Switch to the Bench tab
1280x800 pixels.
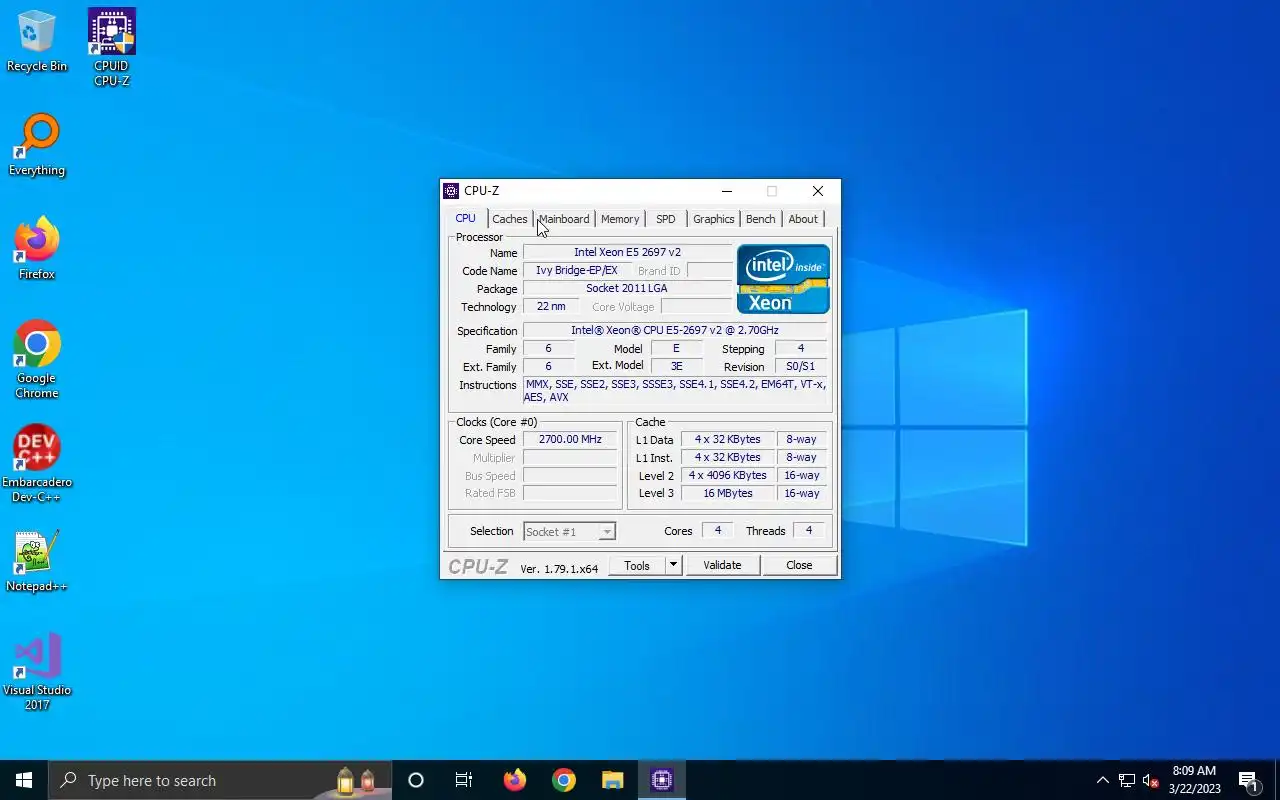[761, 219]
